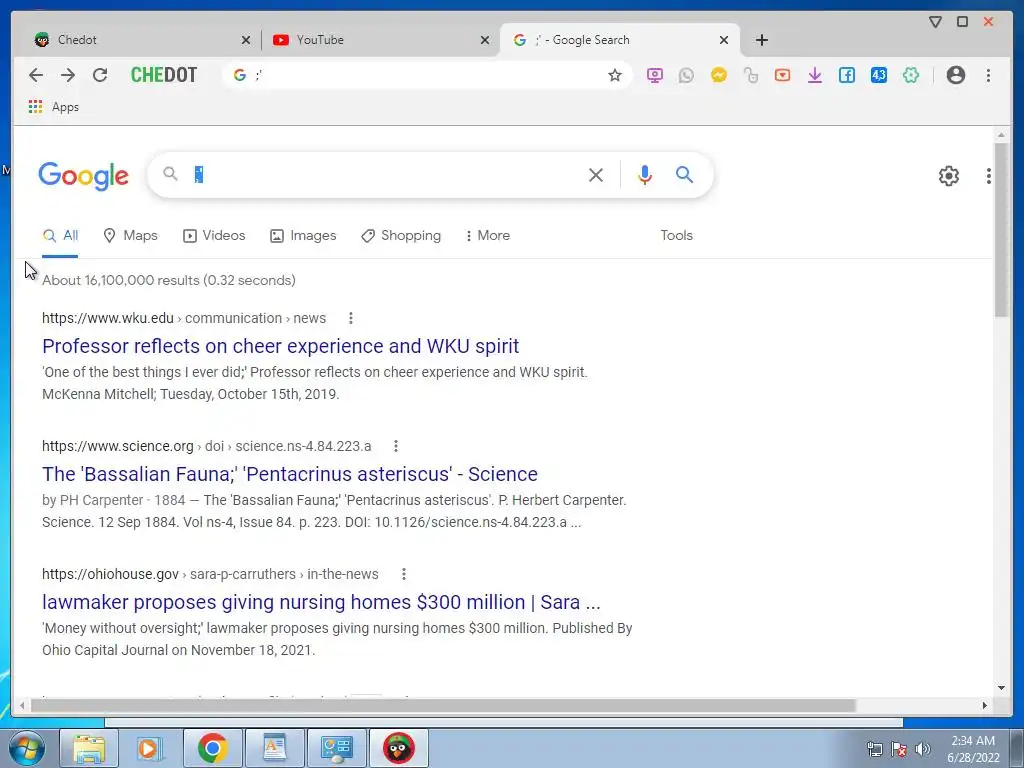This screenshot has height=768, width=1024.
Task: Open the WKU cheer experience result
Action: pos(281,346)
